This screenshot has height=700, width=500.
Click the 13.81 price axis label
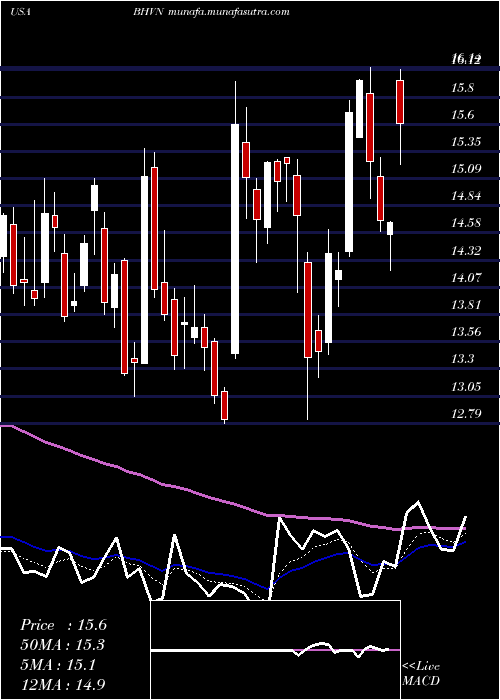[466, 305]
